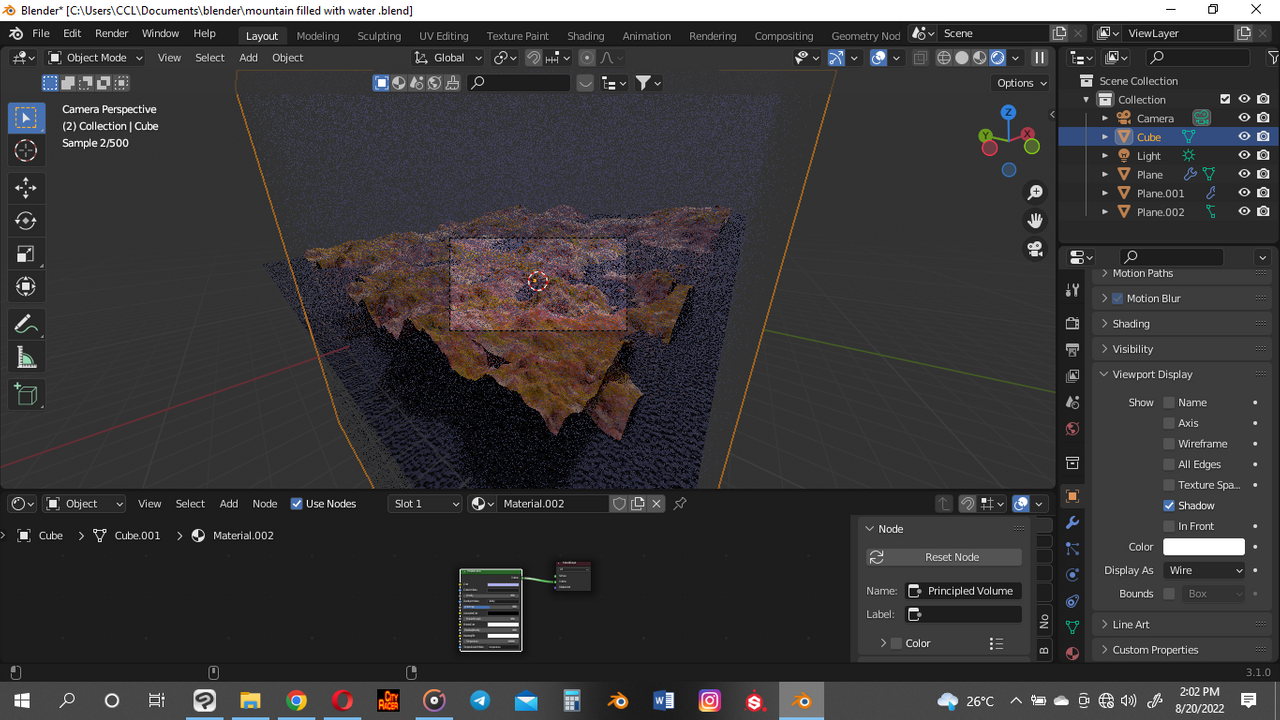The image size is (1280, 720).
Task: Click the pan view hand icon
Action: point(1035,220)
